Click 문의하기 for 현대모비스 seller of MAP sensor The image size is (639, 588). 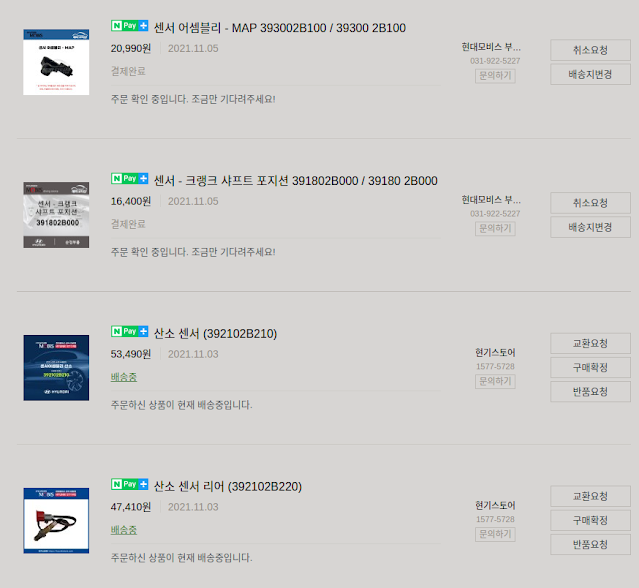[x=495, y=76]
